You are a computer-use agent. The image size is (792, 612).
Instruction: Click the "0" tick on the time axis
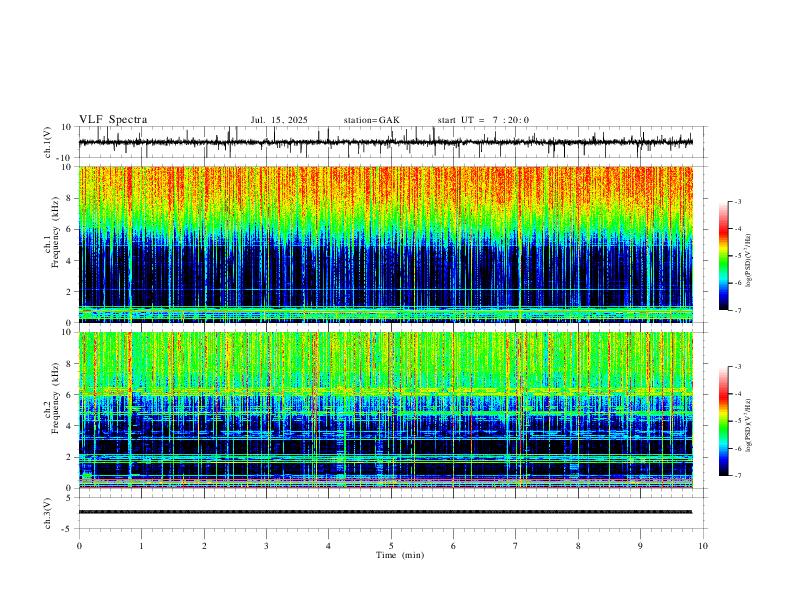click(79, 546)
